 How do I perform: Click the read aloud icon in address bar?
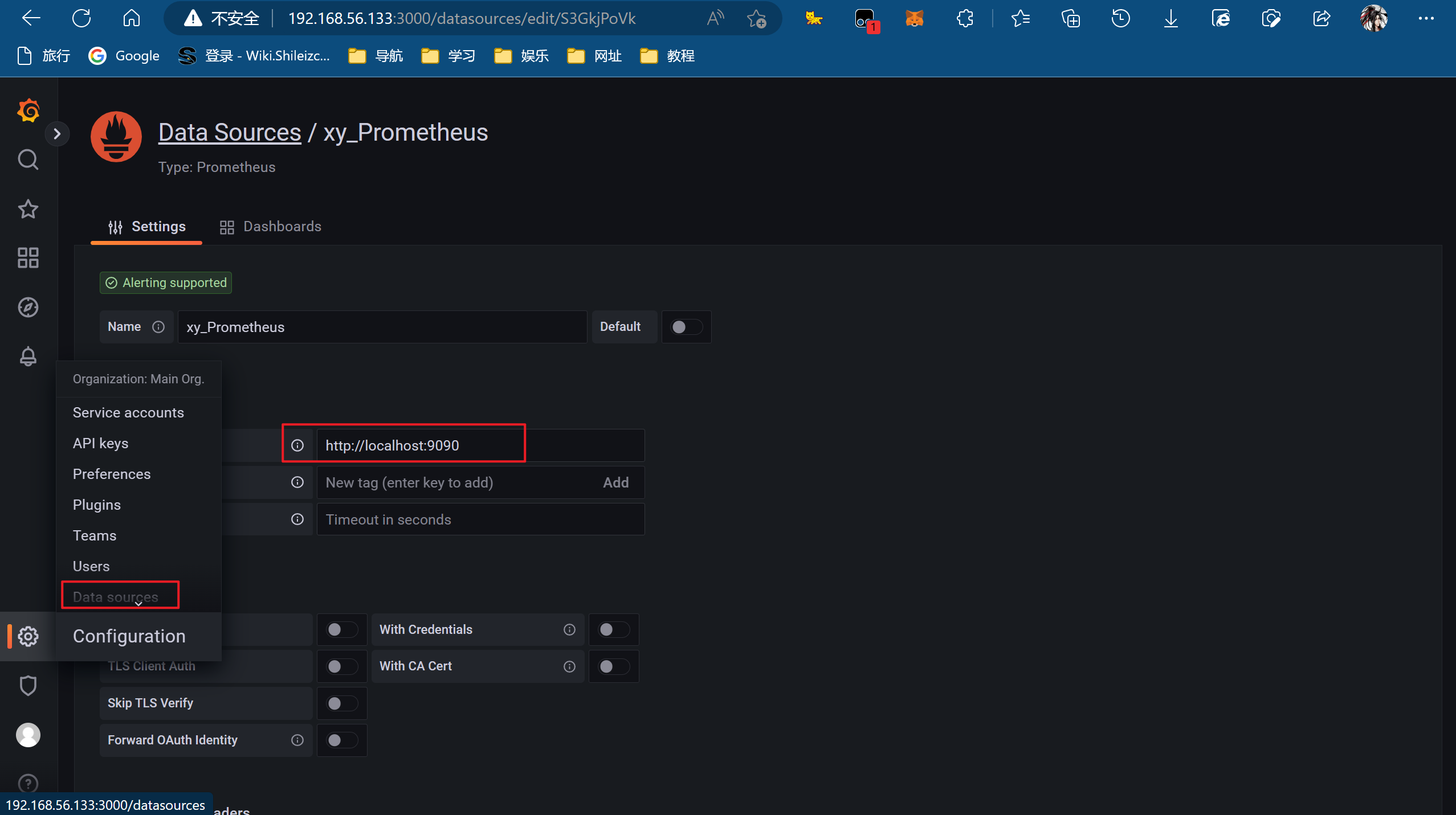[715, 19]
